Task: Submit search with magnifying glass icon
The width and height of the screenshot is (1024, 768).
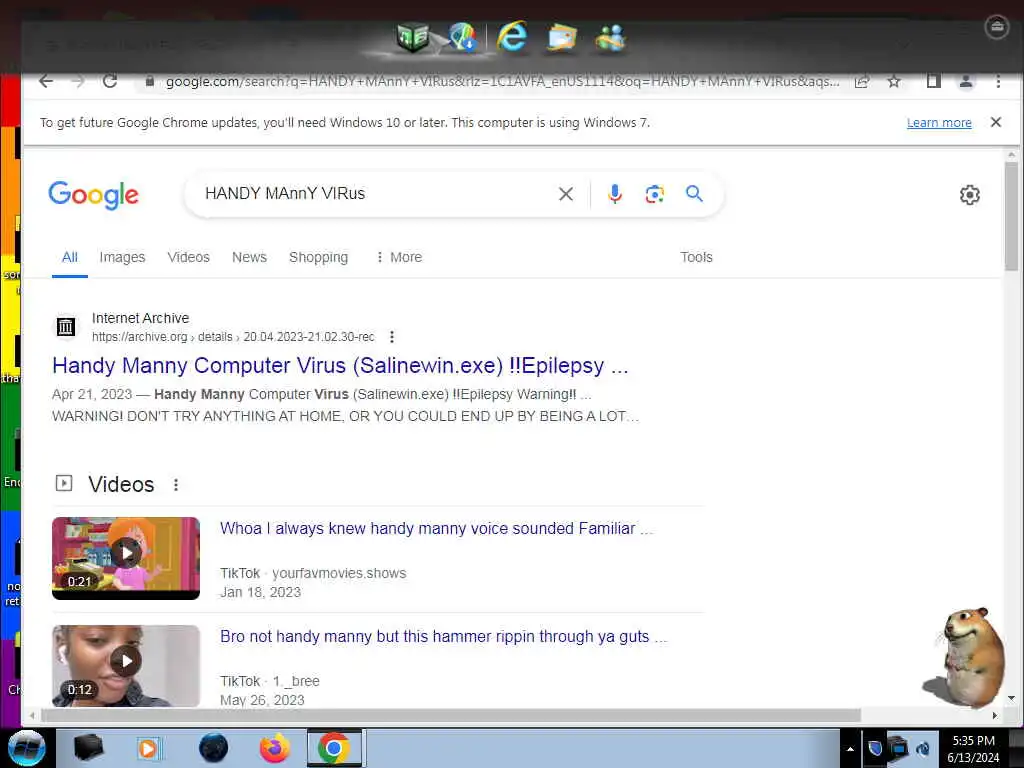Action: pyautogui.click(x=694, y=193)
